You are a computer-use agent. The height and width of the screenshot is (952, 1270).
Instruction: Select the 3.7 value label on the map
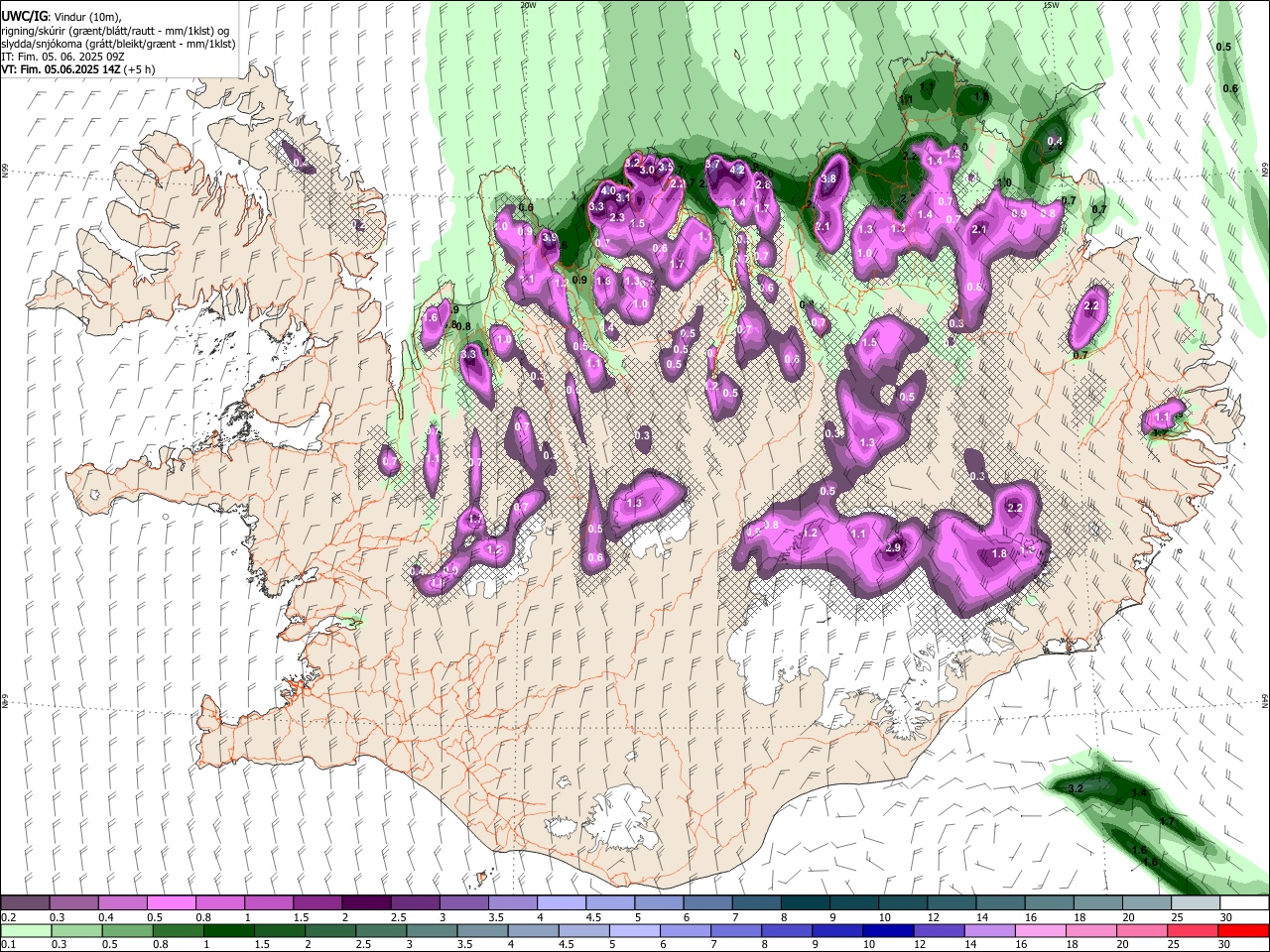point(712,164)
